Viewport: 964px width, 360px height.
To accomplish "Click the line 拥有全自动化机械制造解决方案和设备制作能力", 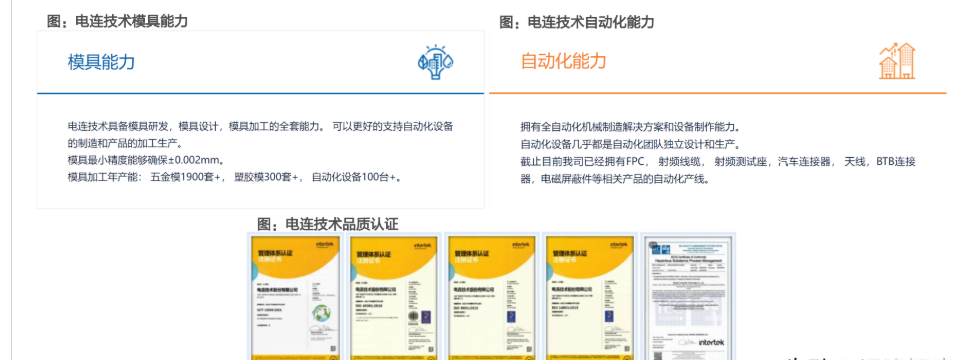I will tap(630, 128).
